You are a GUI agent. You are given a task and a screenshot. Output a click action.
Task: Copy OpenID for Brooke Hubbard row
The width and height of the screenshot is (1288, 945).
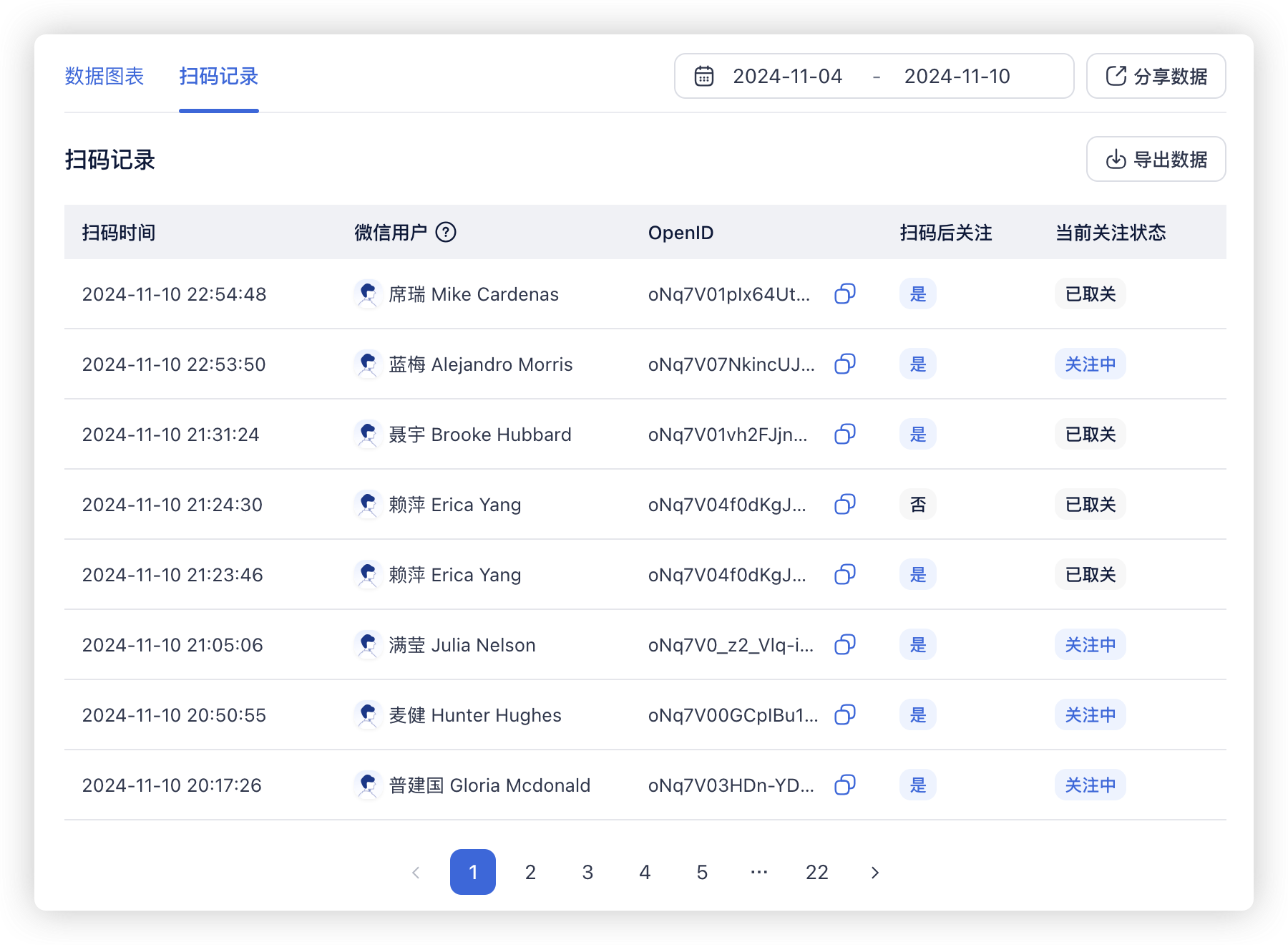point(845,434)
